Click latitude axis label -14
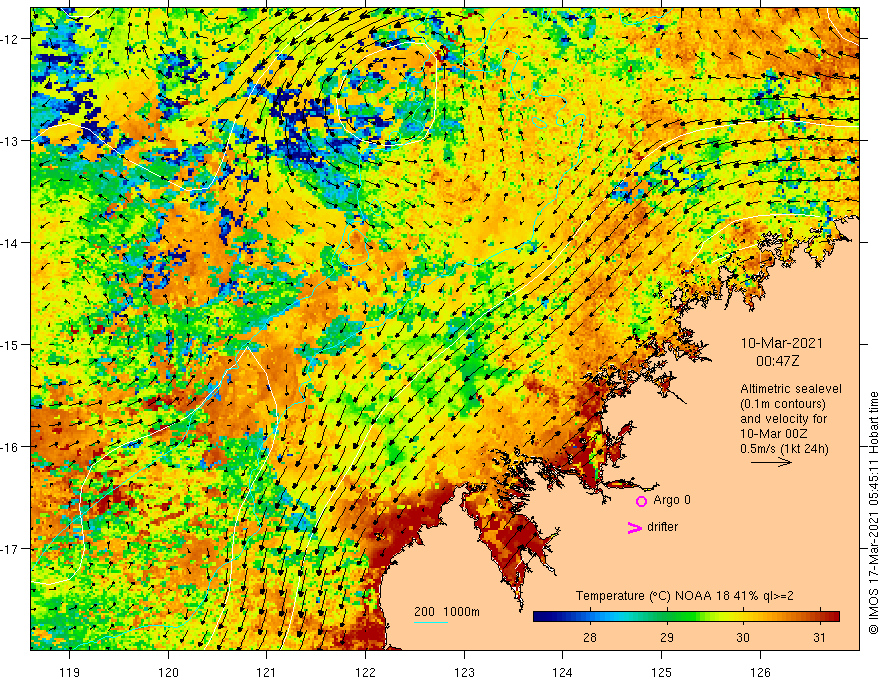 pos(11,243)
